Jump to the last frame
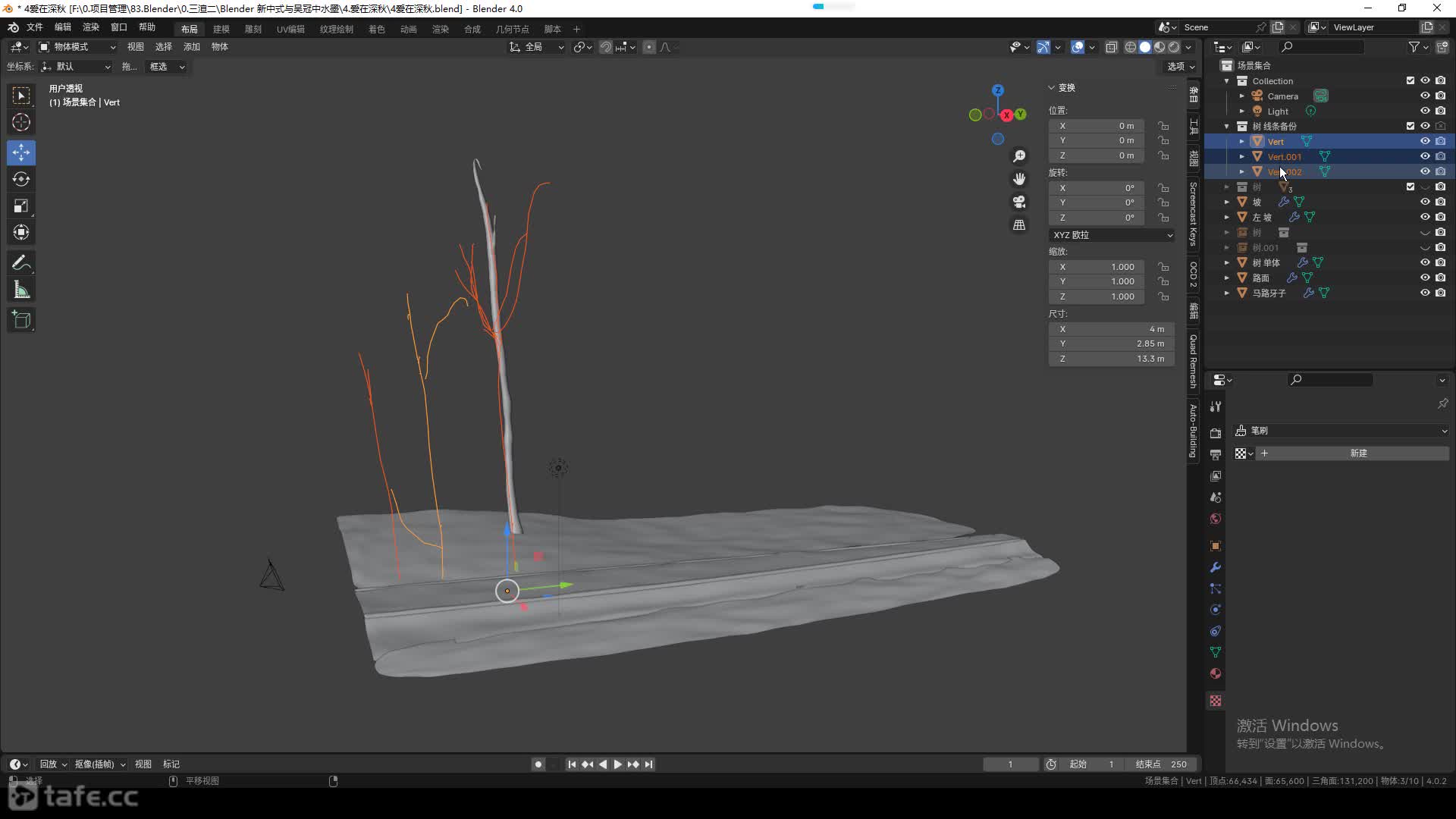1456x819 pixels. tap(648, 764)
